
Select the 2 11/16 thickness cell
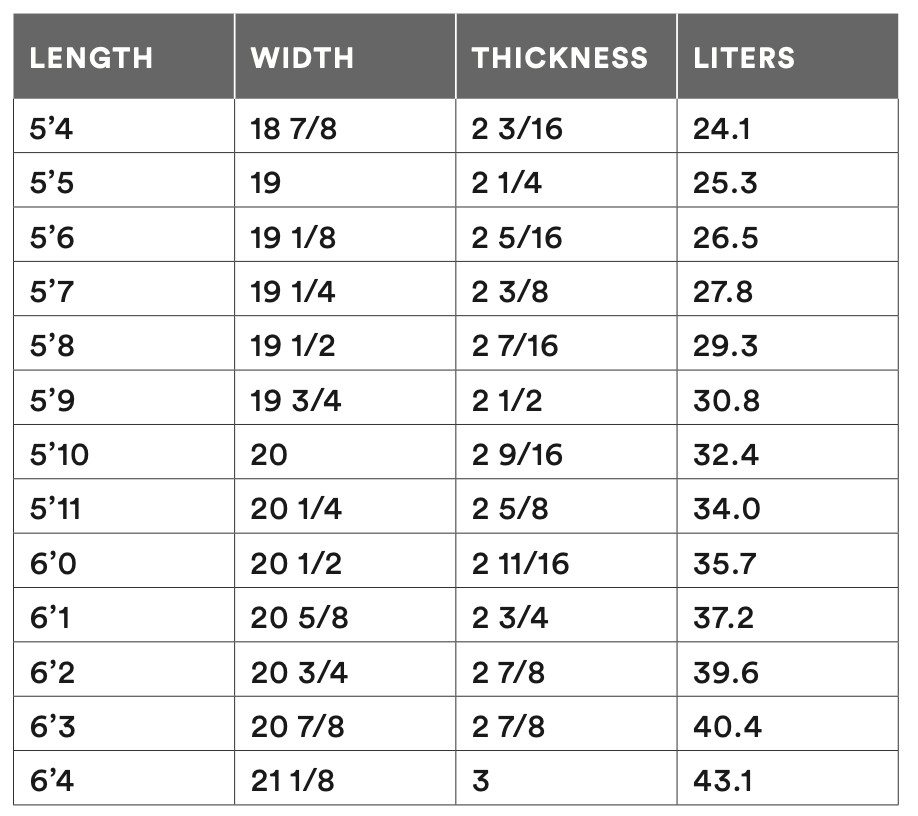coord(520,563)
